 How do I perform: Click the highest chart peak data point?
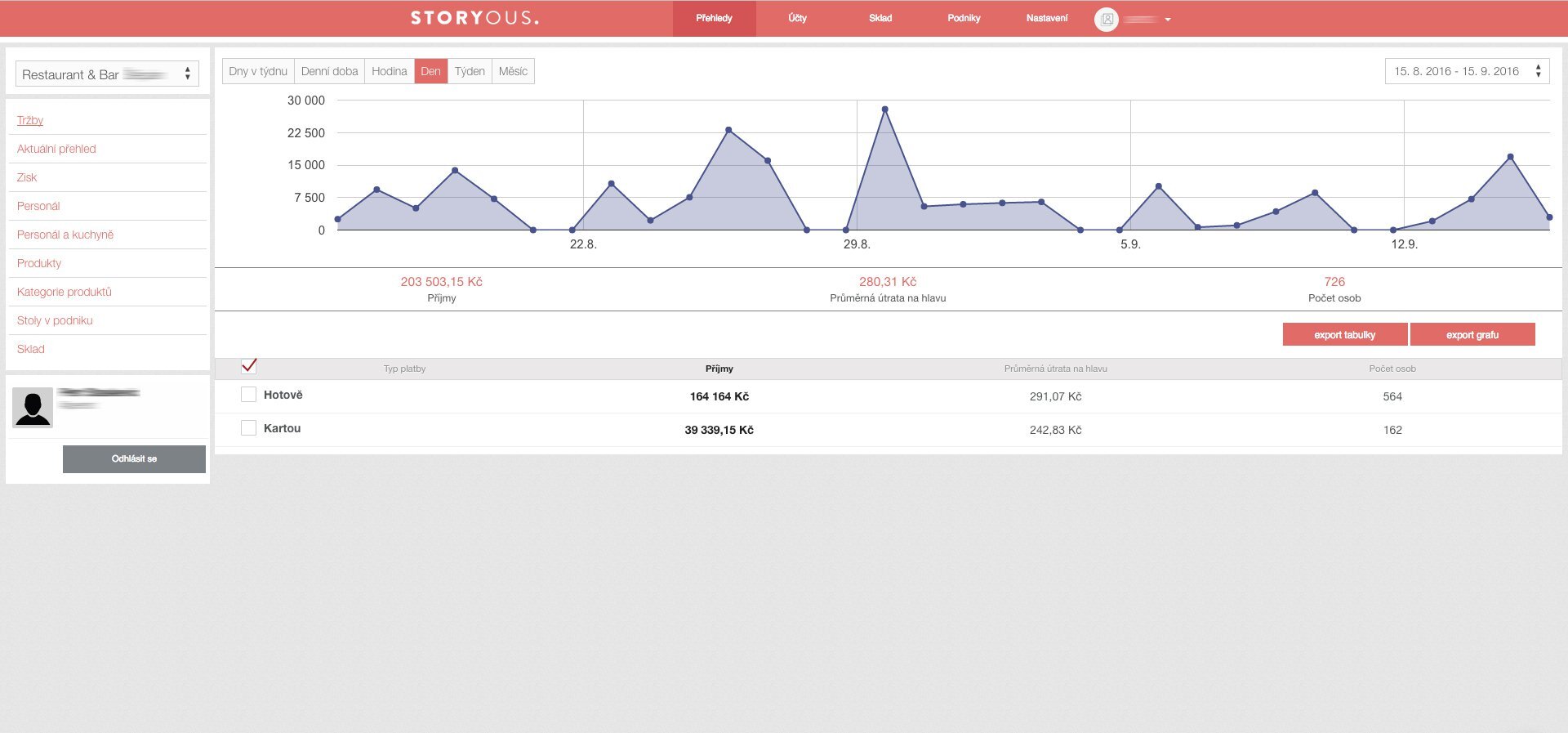(x=884, y=110)
